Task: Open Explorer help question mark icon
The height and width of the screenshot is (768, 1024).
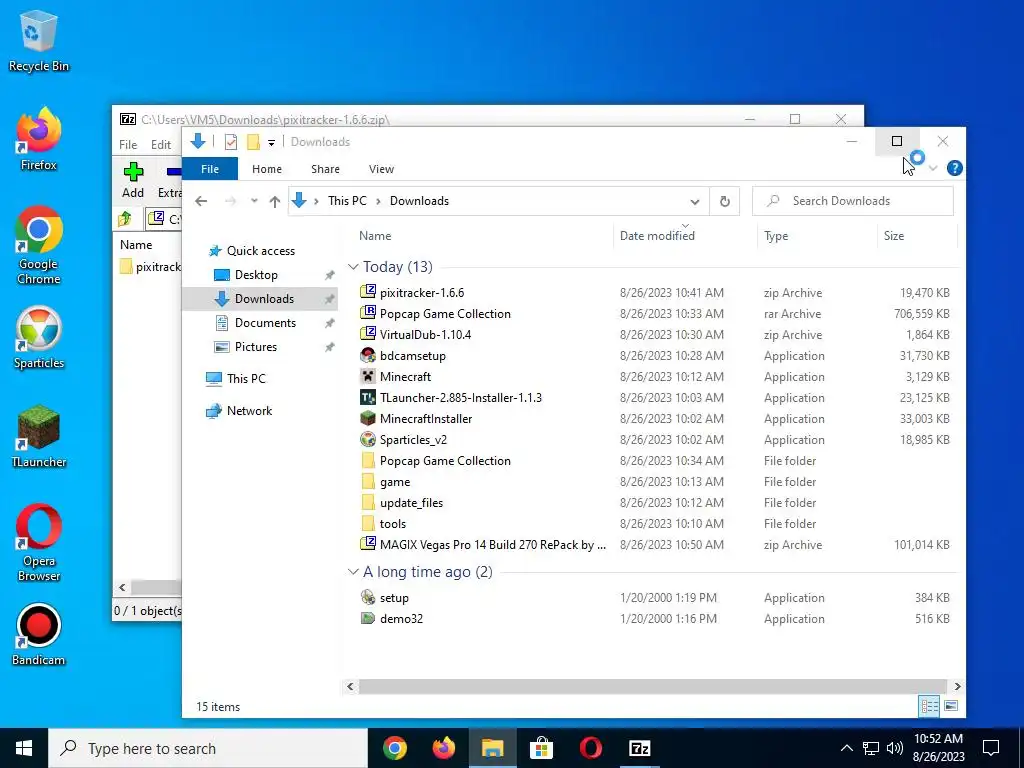Action: point(954,168)
